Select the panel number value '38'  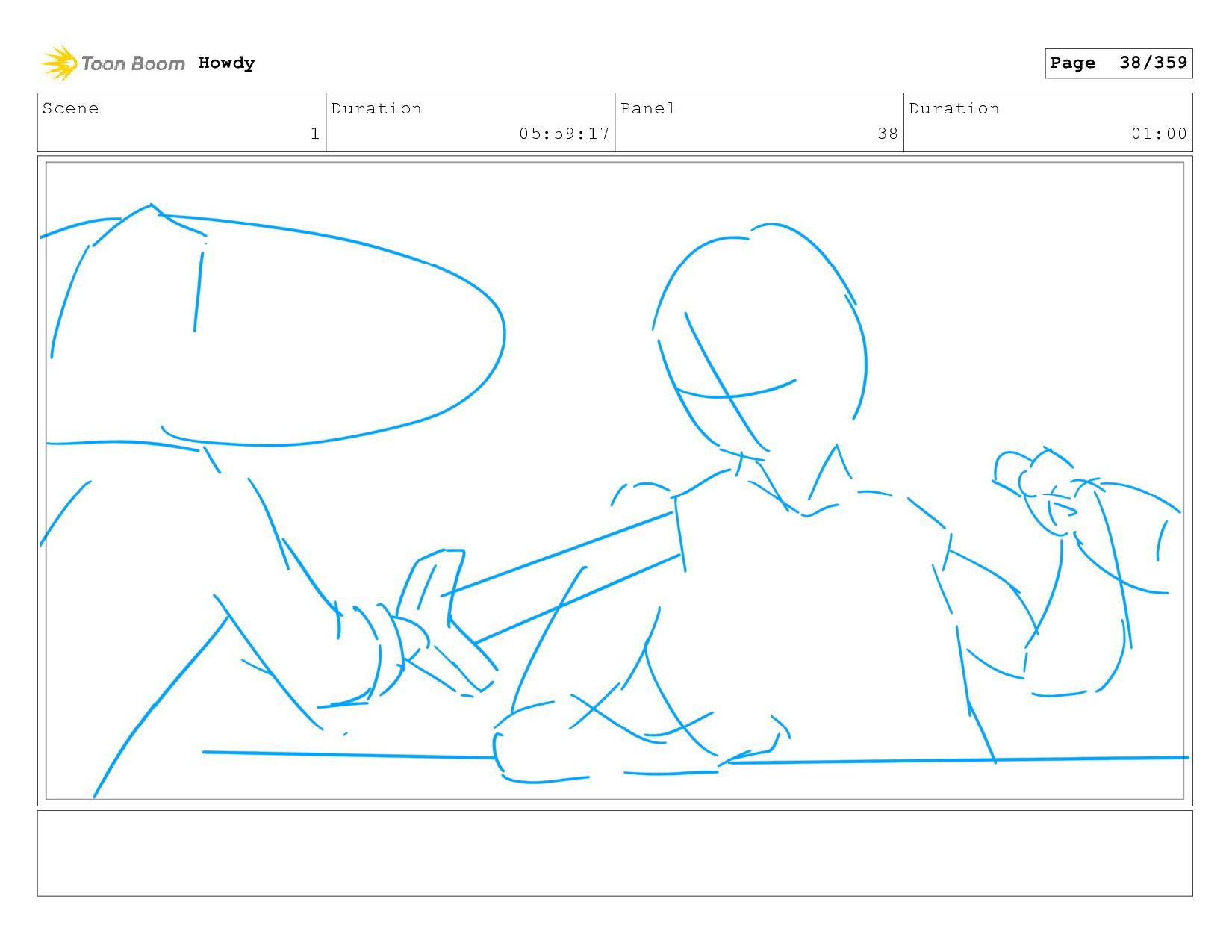click(888, 134)
